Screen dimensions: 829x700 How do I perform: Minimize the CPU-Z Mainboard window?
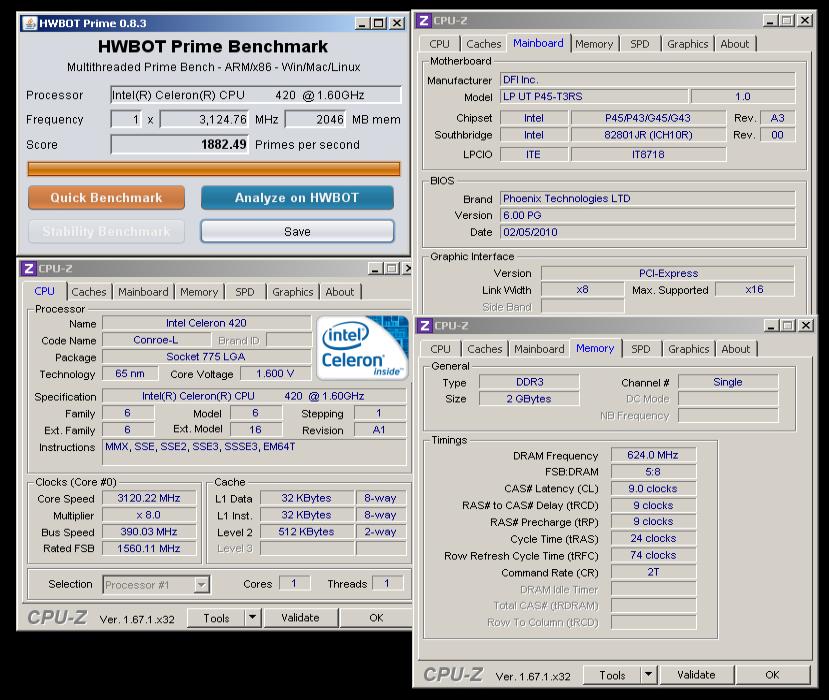tap(770, 21)
